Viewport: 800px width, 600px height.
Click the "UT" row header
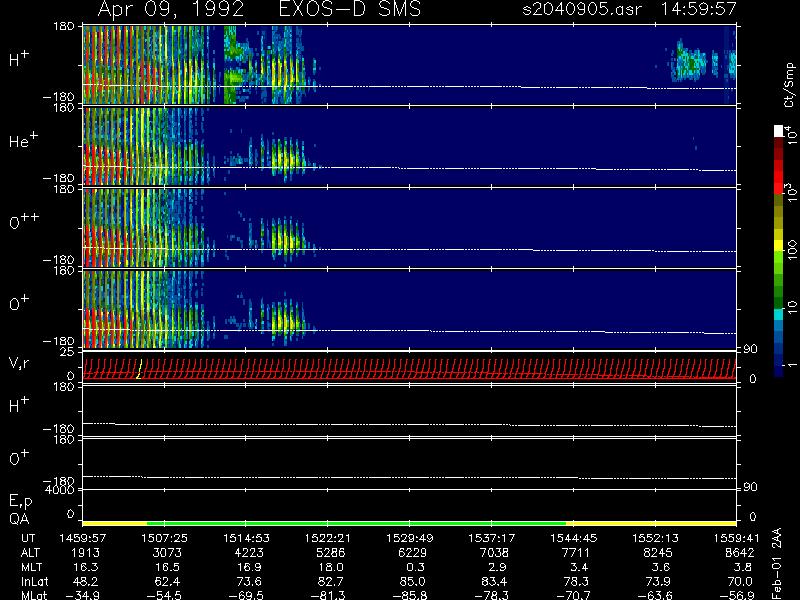(x=28, y=538)
